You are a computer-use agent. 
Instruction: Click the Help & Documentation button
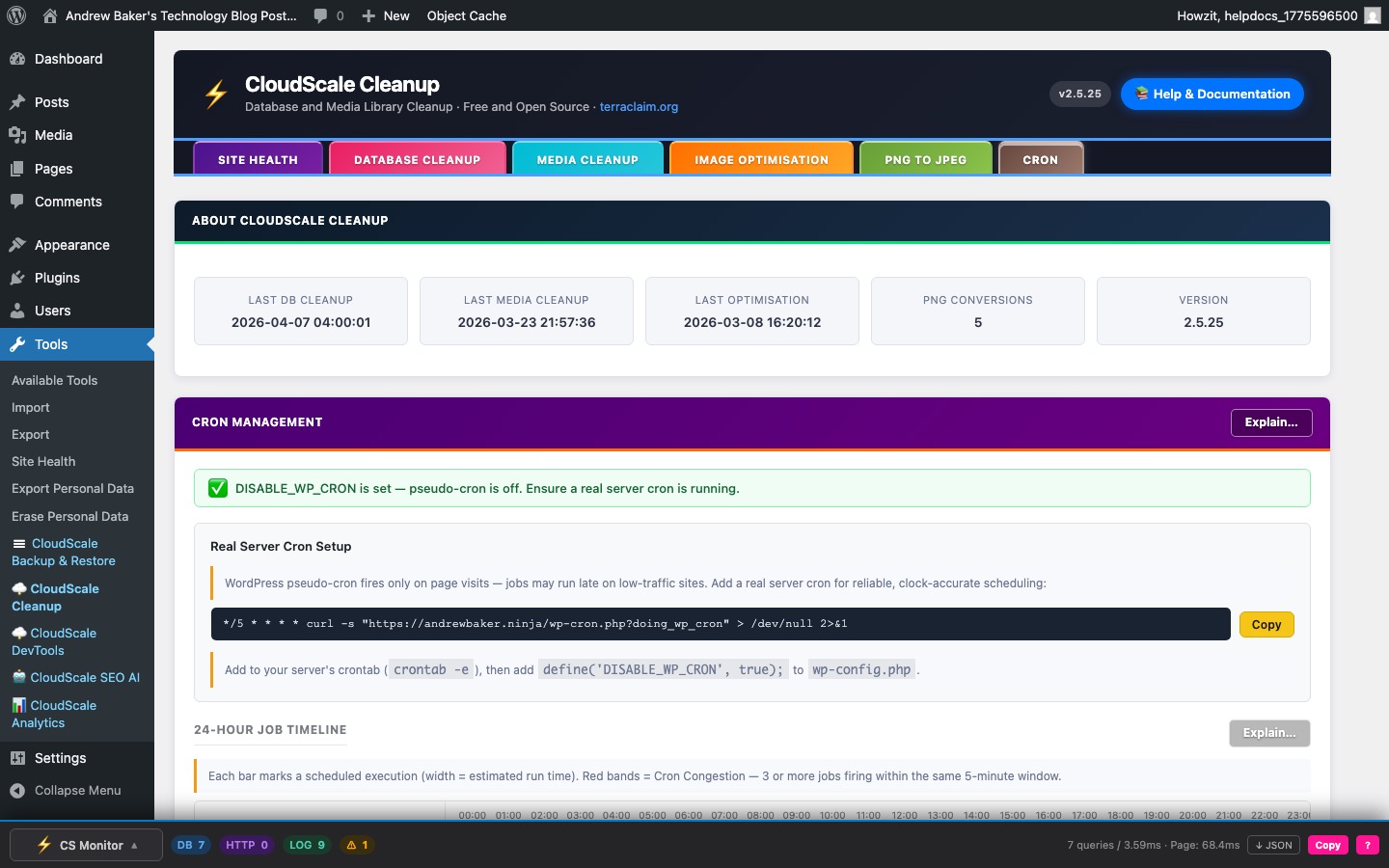tap(1212, 94)
